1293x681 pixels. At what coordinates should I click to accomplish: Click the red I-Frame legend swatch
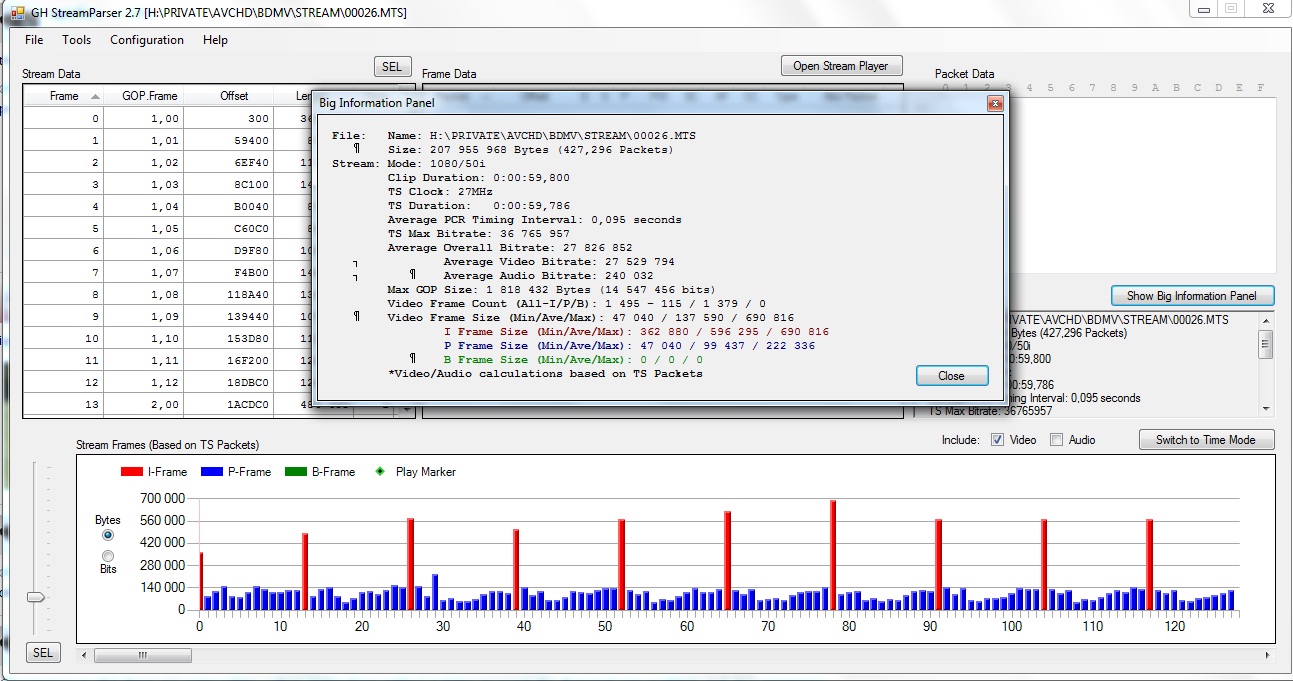pyautogui.click(x=132, y=472)
